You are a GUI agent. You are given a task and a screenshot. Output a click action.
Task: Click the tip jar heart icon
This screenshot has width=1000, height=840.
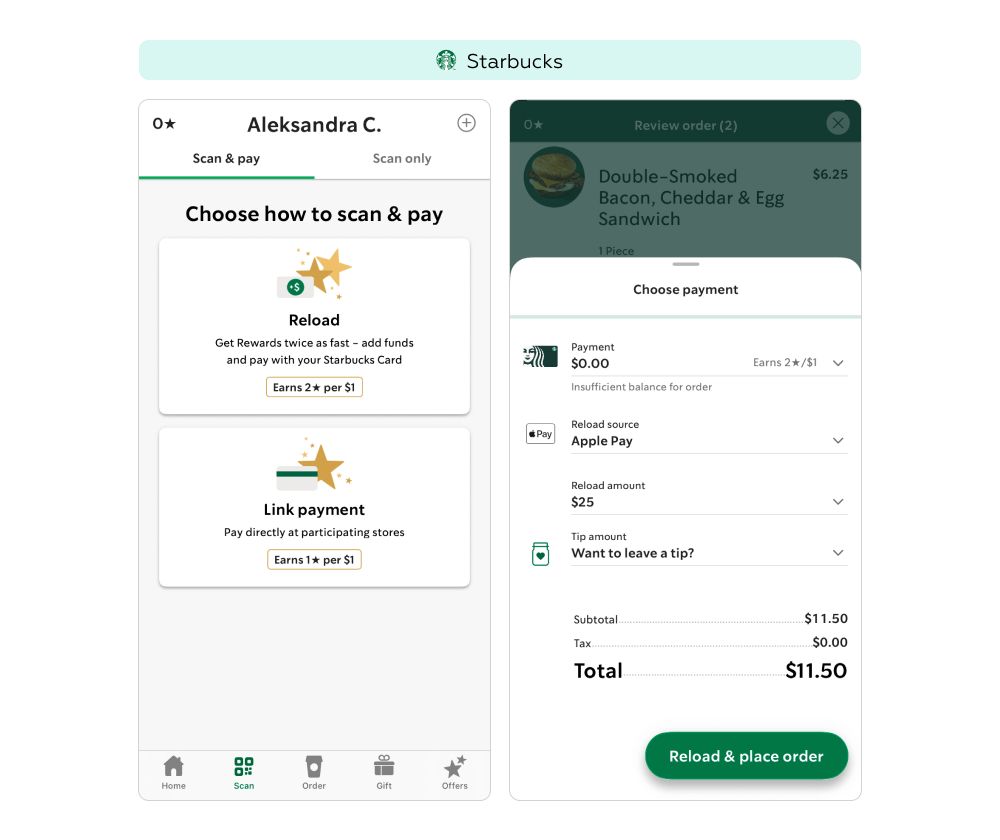coord(540,554)
